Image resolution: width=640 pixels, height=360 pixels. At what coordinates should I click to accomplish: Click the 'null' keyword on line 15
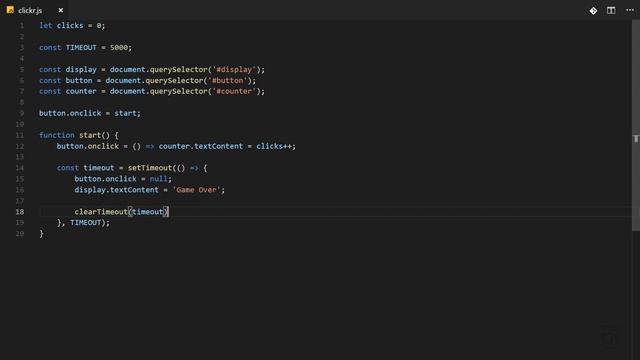click(x=159, y=179)
